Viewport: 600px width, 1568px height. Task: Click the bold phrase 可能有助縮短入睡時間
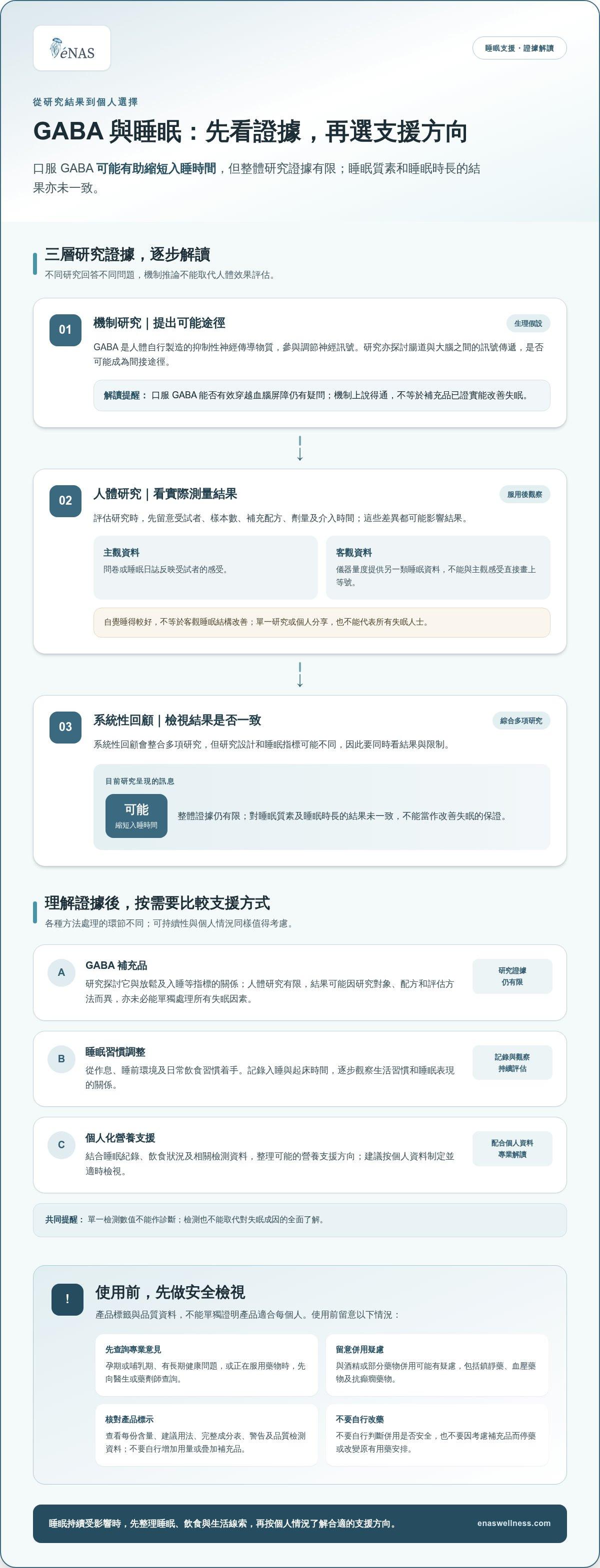pyautogui.click(x=156, y=168)
